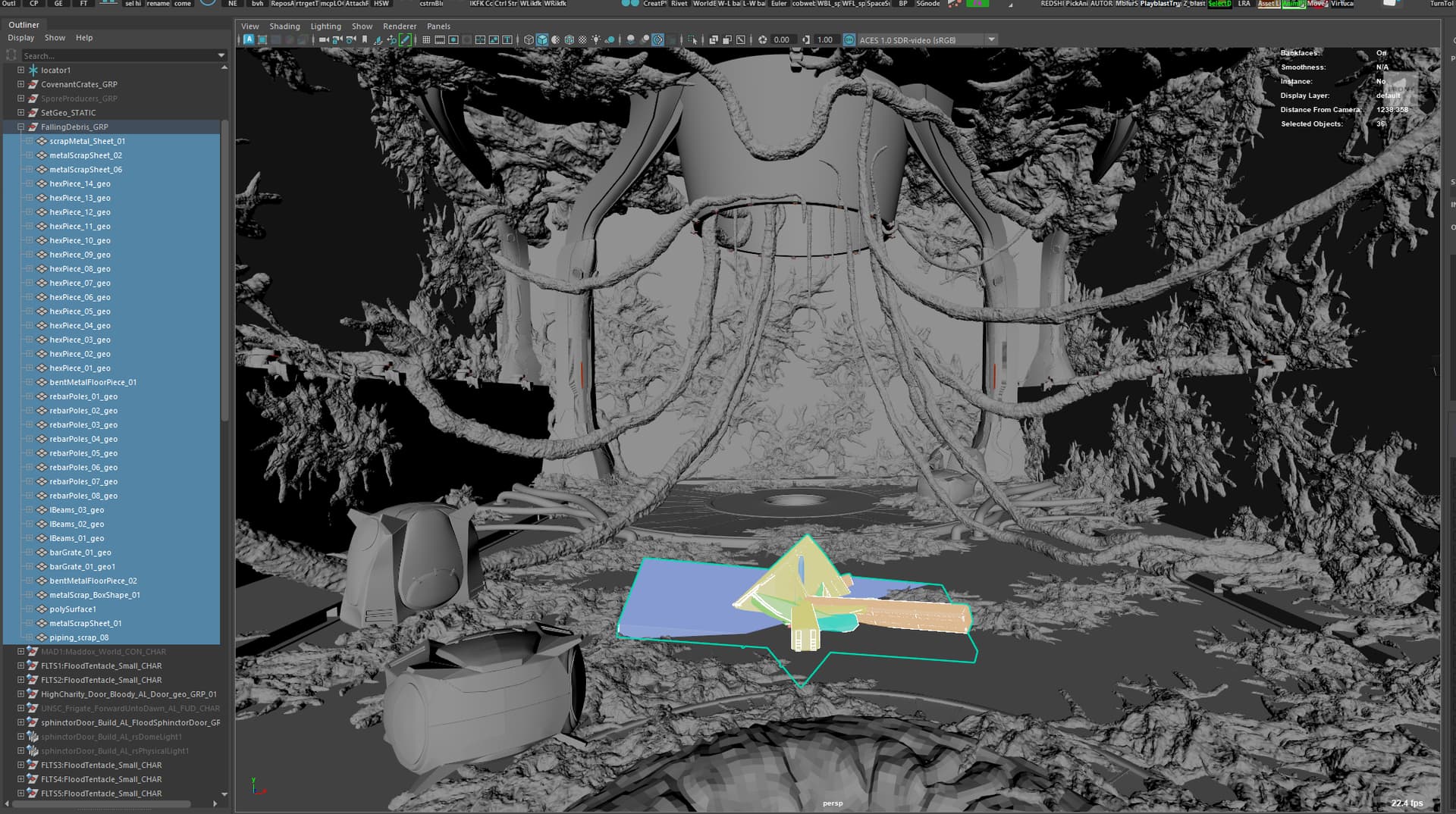Collapse the FallingDebris_GRP tree node

tap(21, 127)
